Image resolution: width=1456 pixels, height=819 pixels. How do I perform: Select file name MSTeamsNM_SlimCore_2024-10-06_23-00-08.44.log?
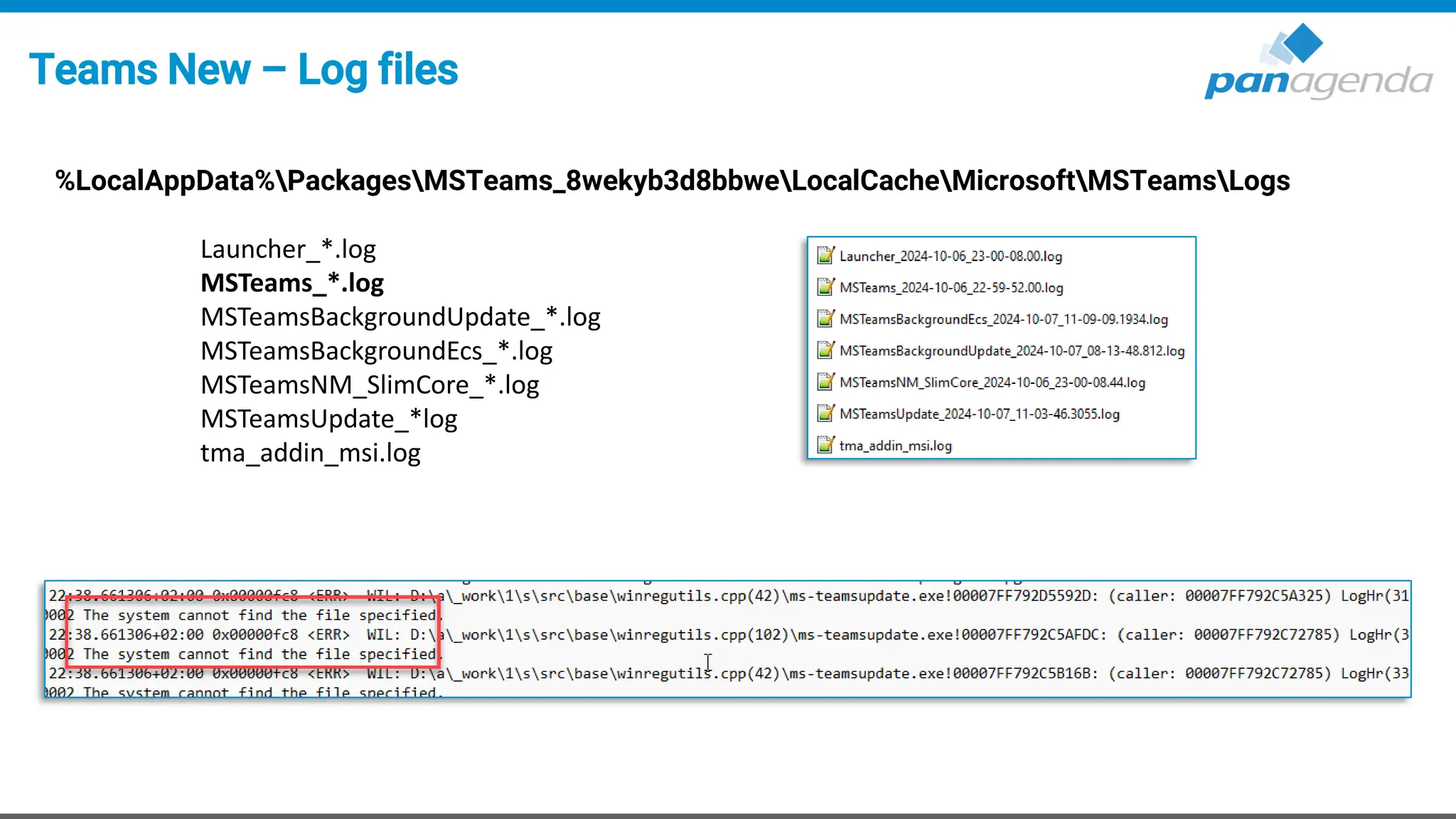(992, 382)
